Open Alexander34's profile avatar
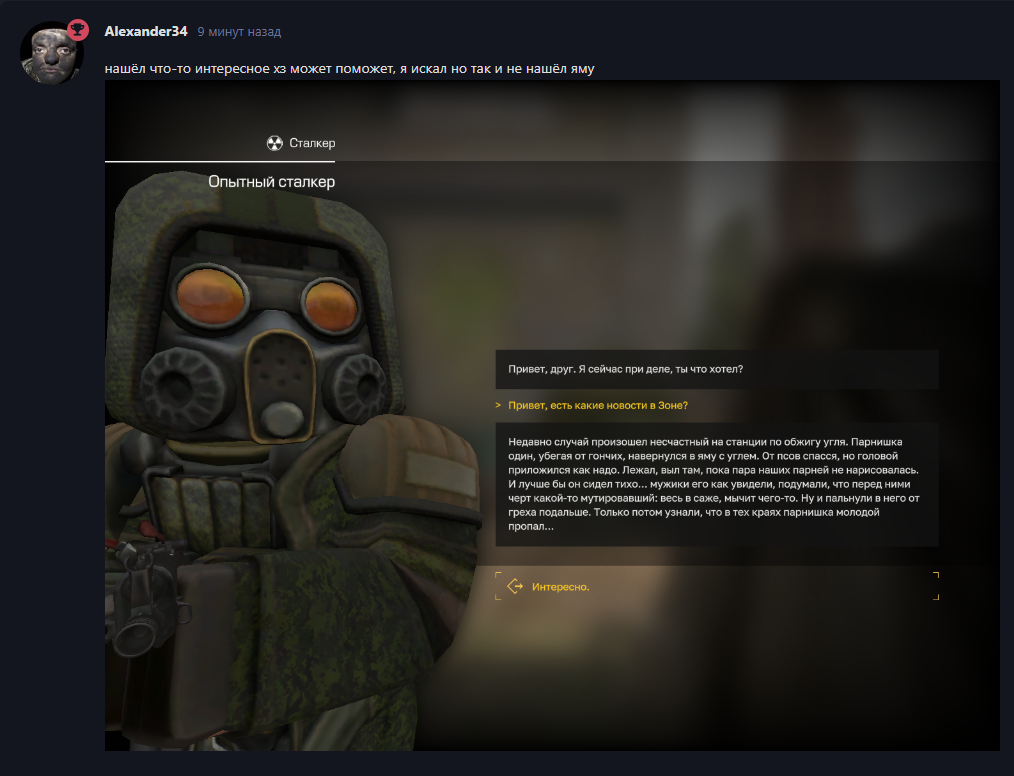 coord(52,53)
